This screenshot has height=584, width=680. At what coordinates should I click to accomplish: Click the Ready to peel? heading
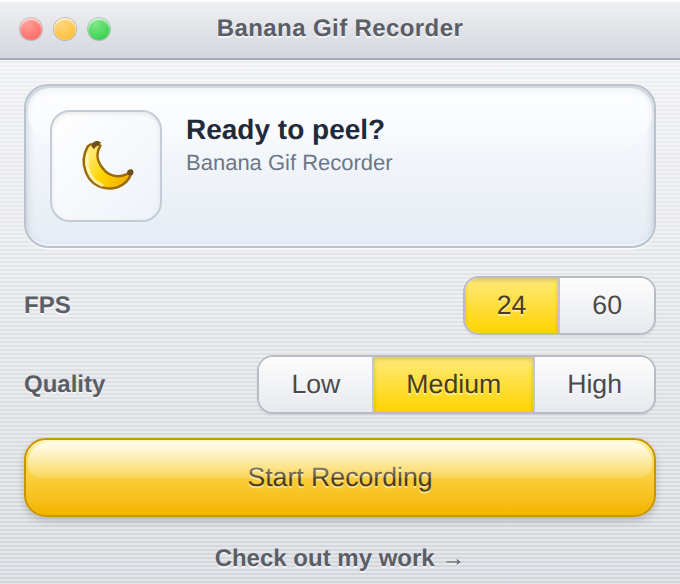[x=285, y=130]
